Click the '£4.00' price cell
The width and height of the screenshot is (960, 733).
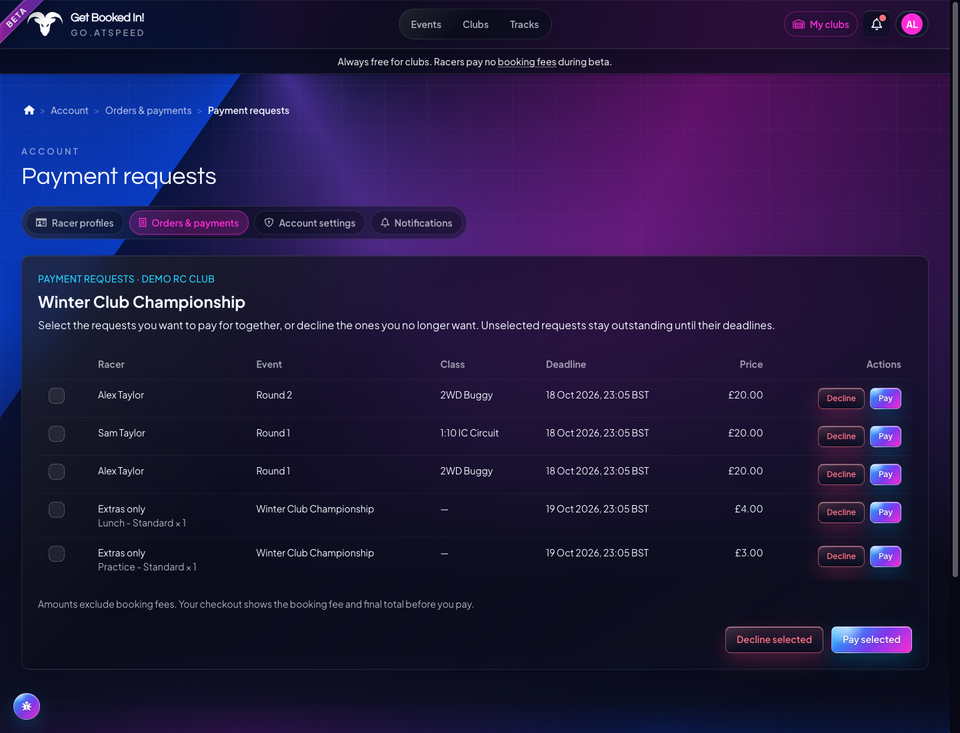pyautogui.click(x=749, y=509)
